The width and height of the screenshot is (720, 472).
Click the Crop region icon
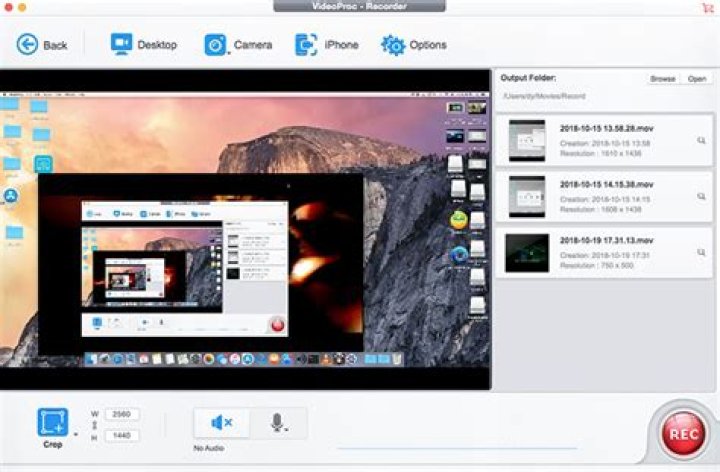(x=53, y=422)
